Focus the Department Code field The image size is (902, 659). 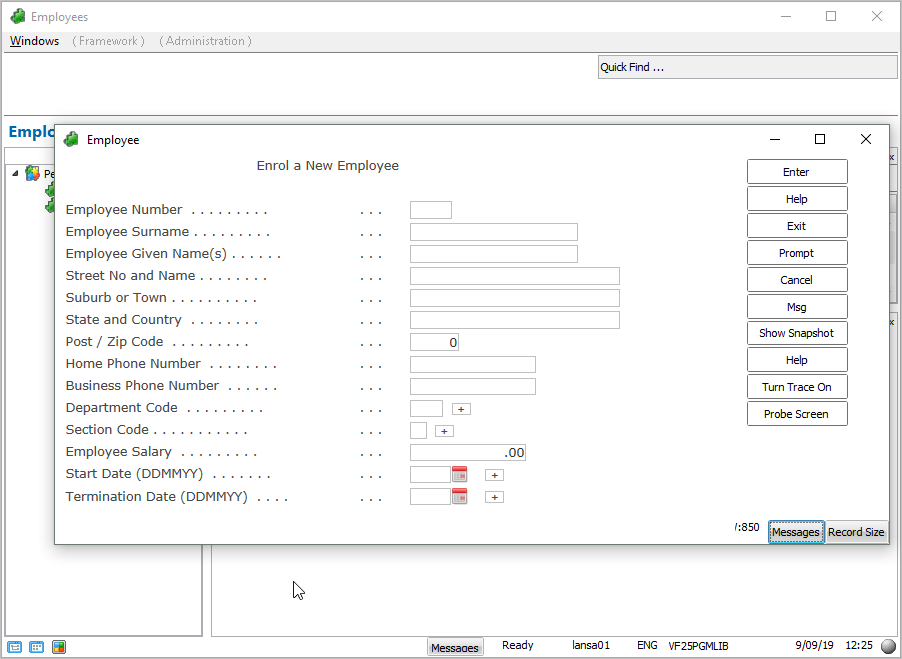click(426, 408)
